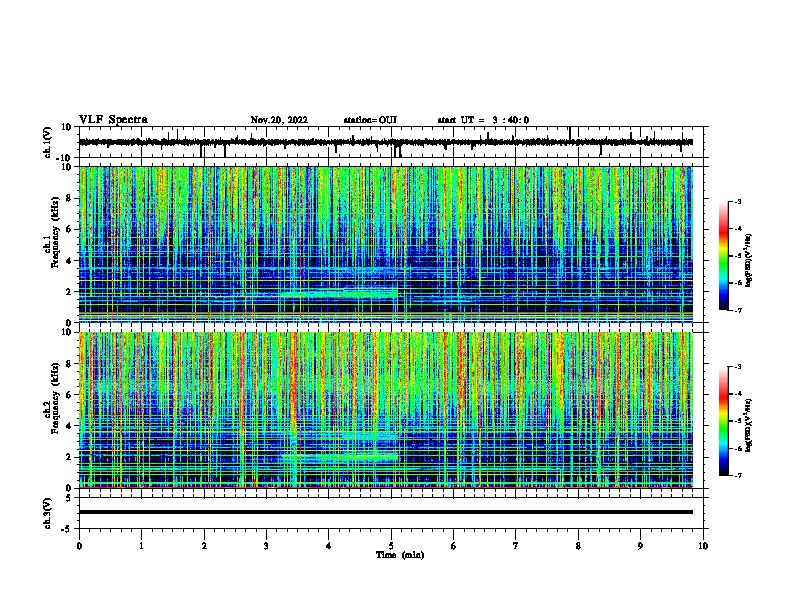Image resolution: width=792 pixels, height=612 pixels.
Task: Click the '-3' label on ch.1 colorbar
Action: [x=737, y=202]
